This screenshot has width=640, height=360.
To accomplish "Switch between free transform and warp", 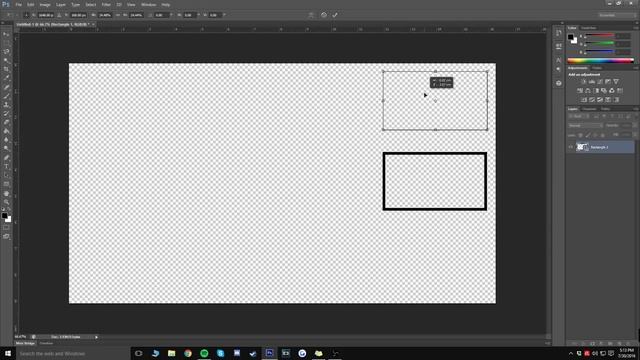I will [311, 15].
